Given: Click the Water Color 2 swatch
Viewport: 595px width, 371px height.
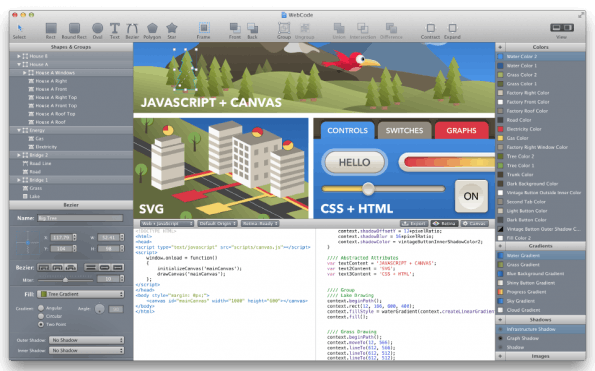Looking at the screenshot, I should [500, 56].
